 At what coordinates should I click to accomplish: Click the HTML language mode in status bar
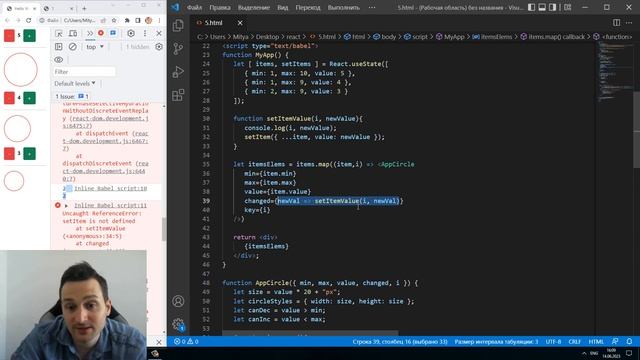pyautogui.click(x=596, y=341)
